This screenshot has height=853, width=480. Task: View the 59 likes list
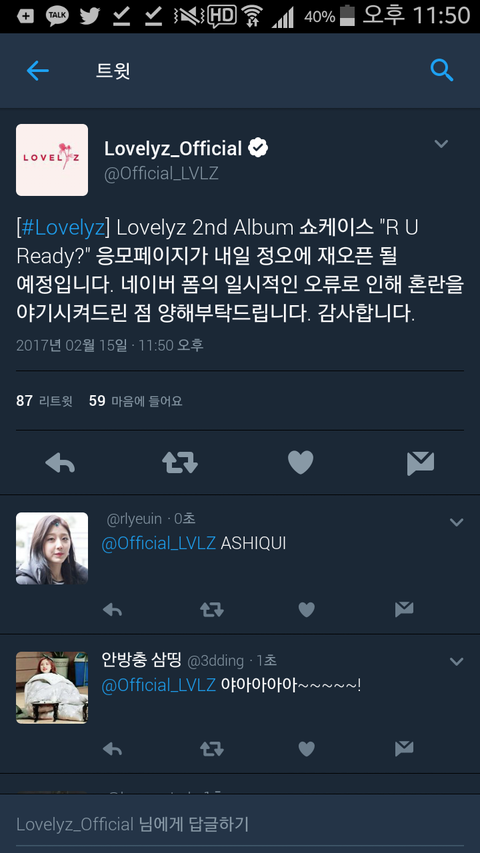tap(136, 401)
